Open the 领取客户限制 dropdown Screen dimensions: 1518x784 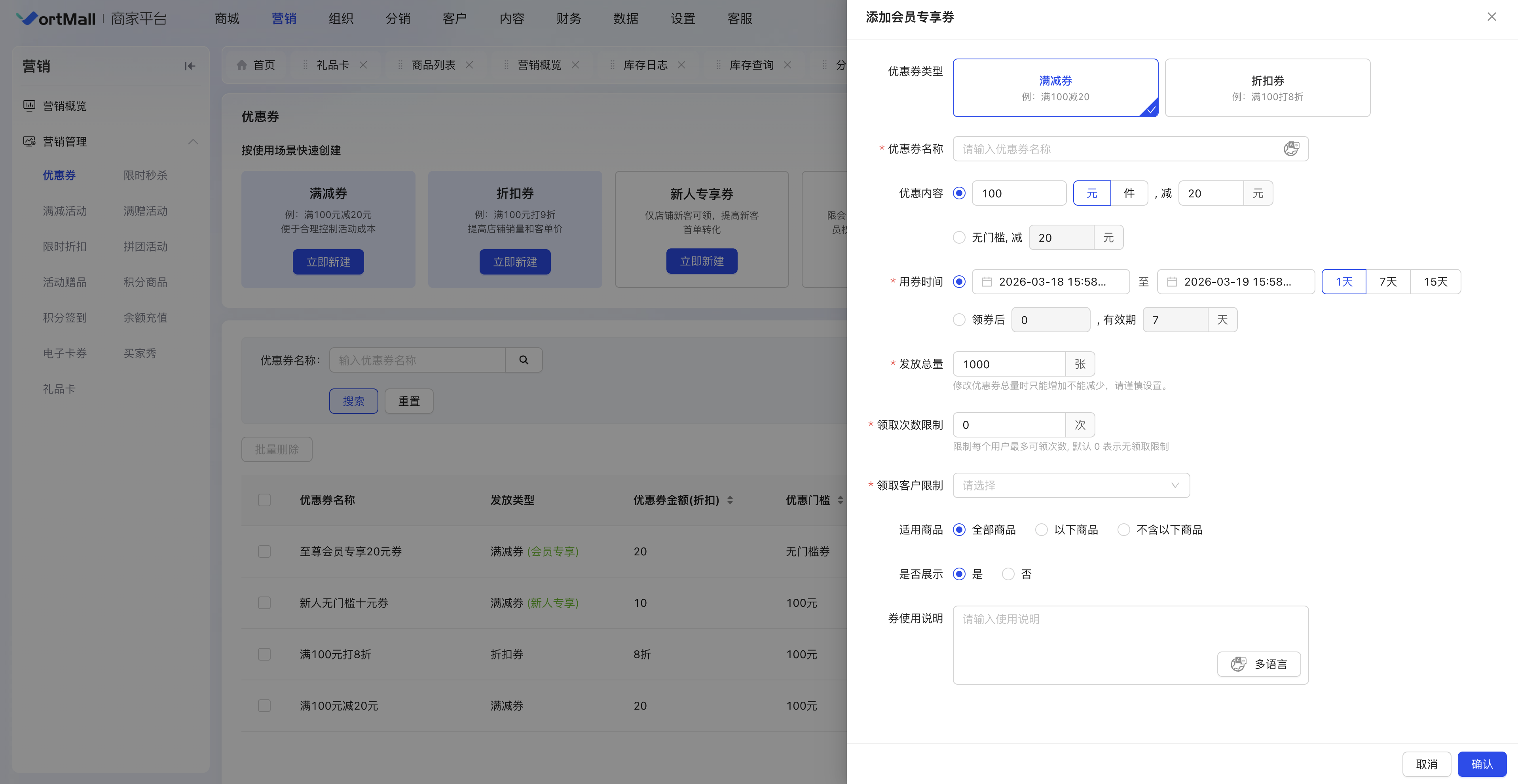pos(1071,485)
